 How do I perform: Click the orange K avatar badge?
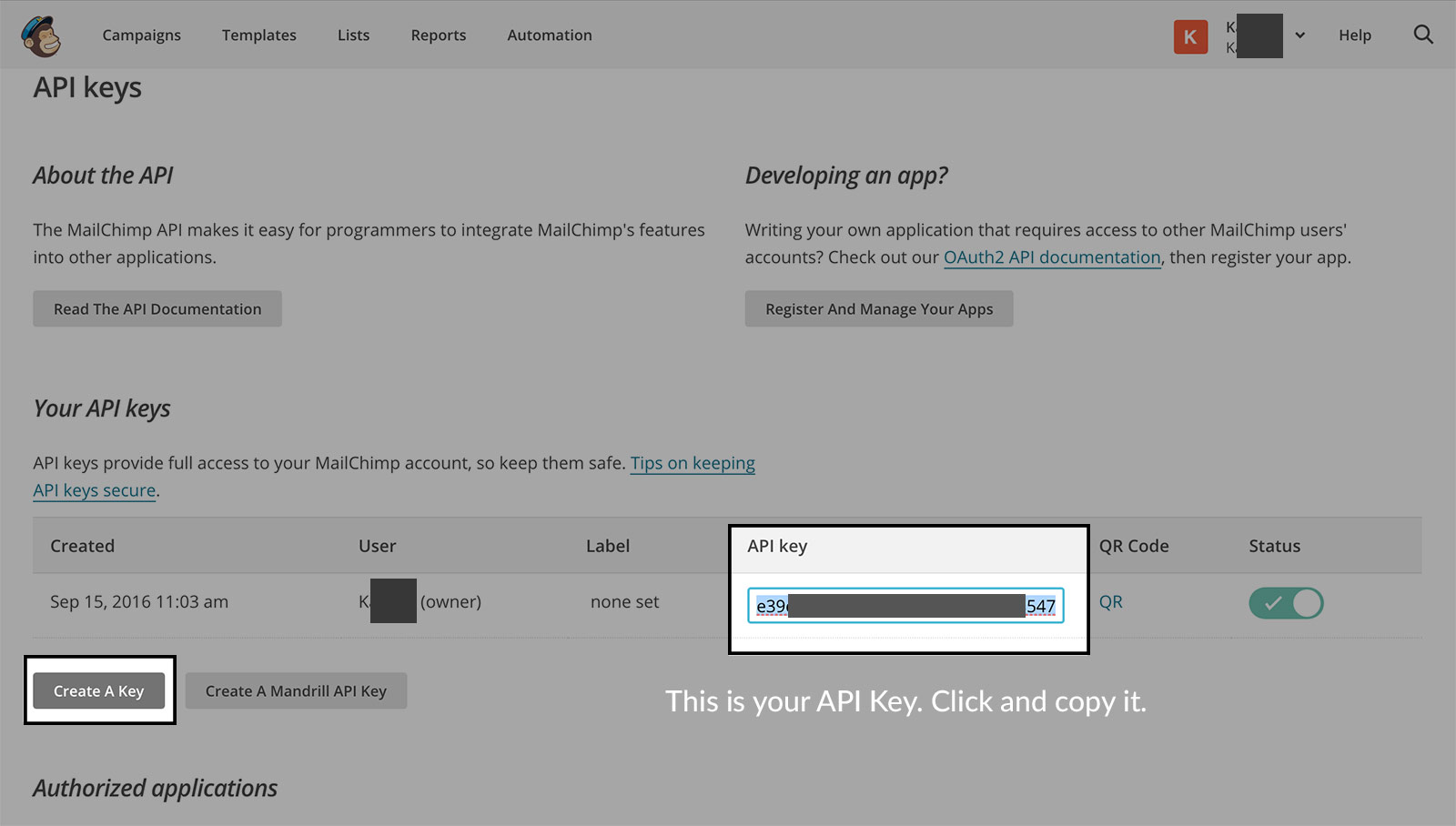click(x=1190, y=35)
